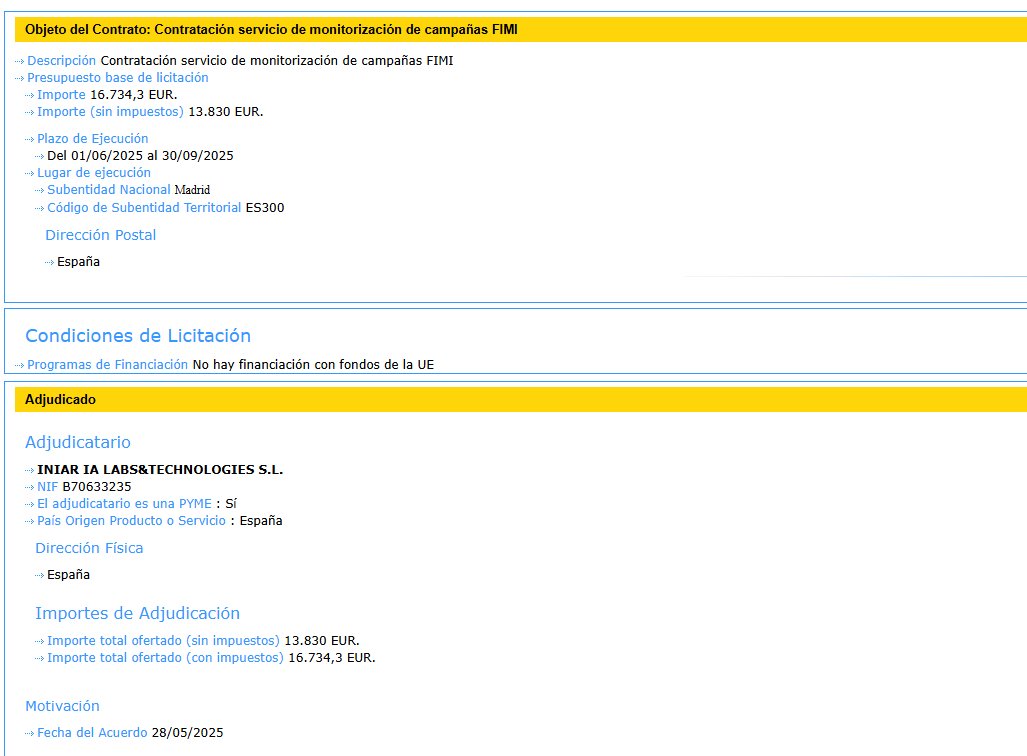Image resolution: width=1027 pixels, height=756 pixels.
Task: Click the Dirección Postal heading
Action: click(x=100, y=236)
